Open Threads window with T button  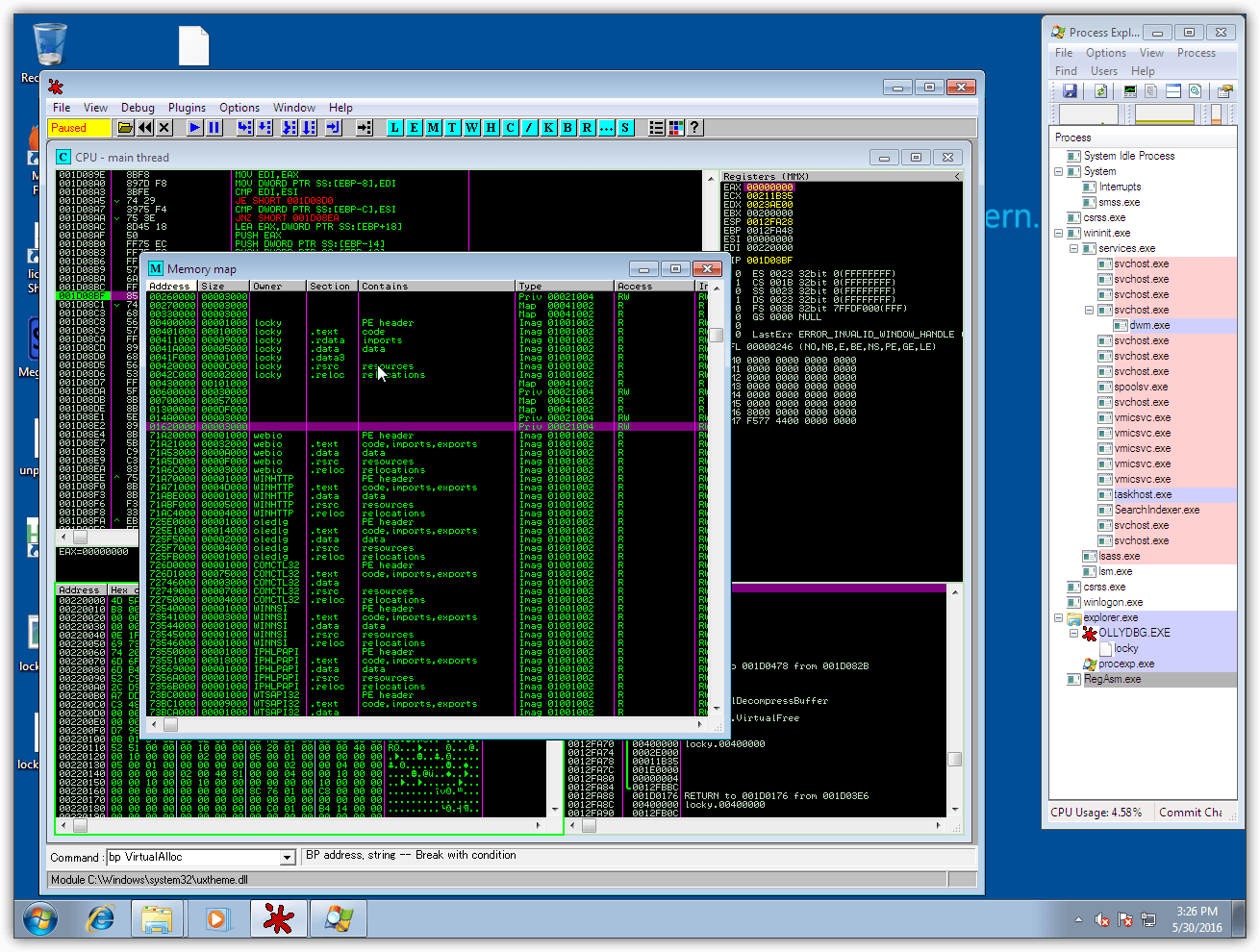(x=453, y=127)
